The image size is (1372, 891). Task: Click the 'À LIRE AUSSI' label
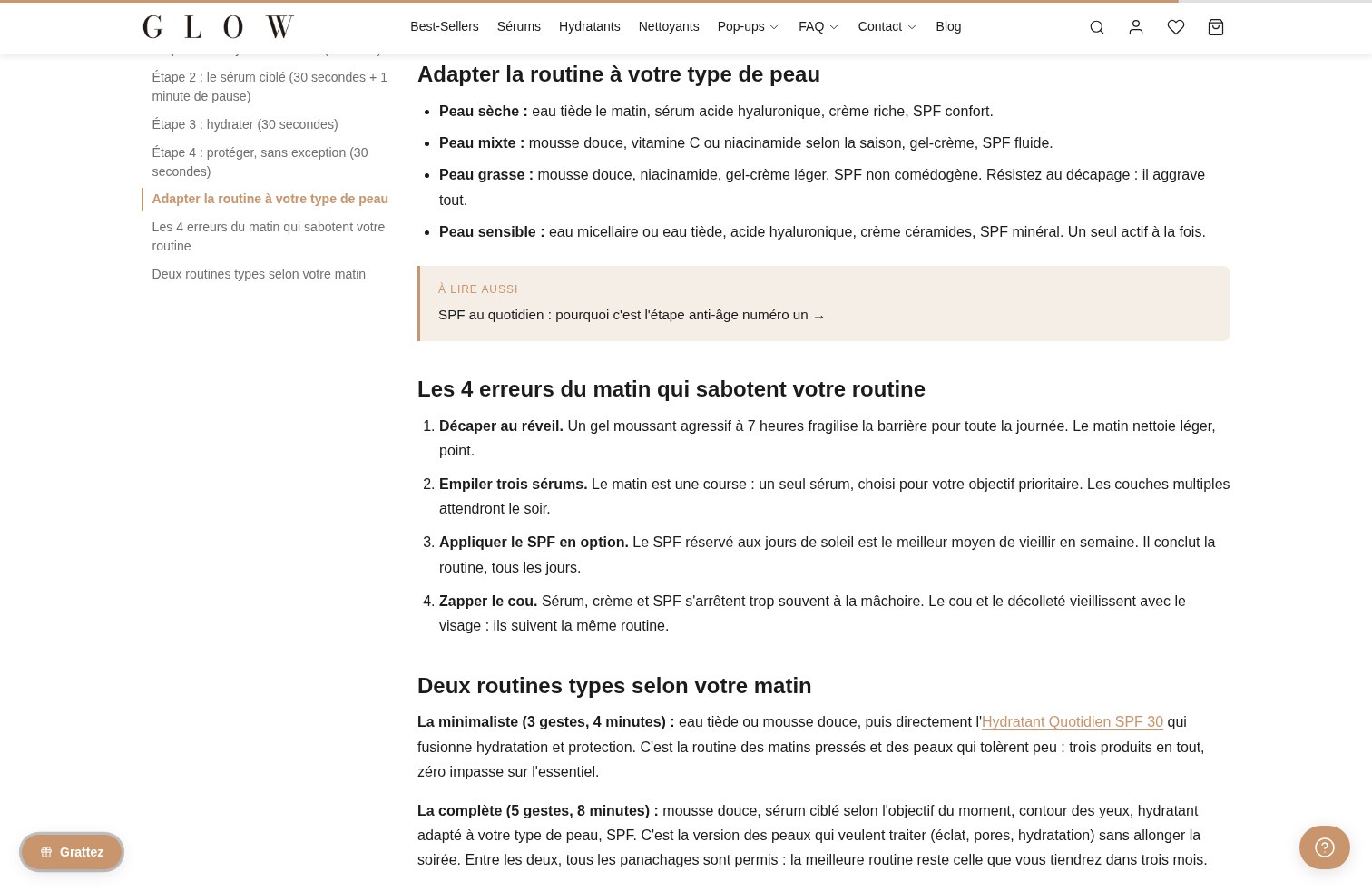coord(478,289)
